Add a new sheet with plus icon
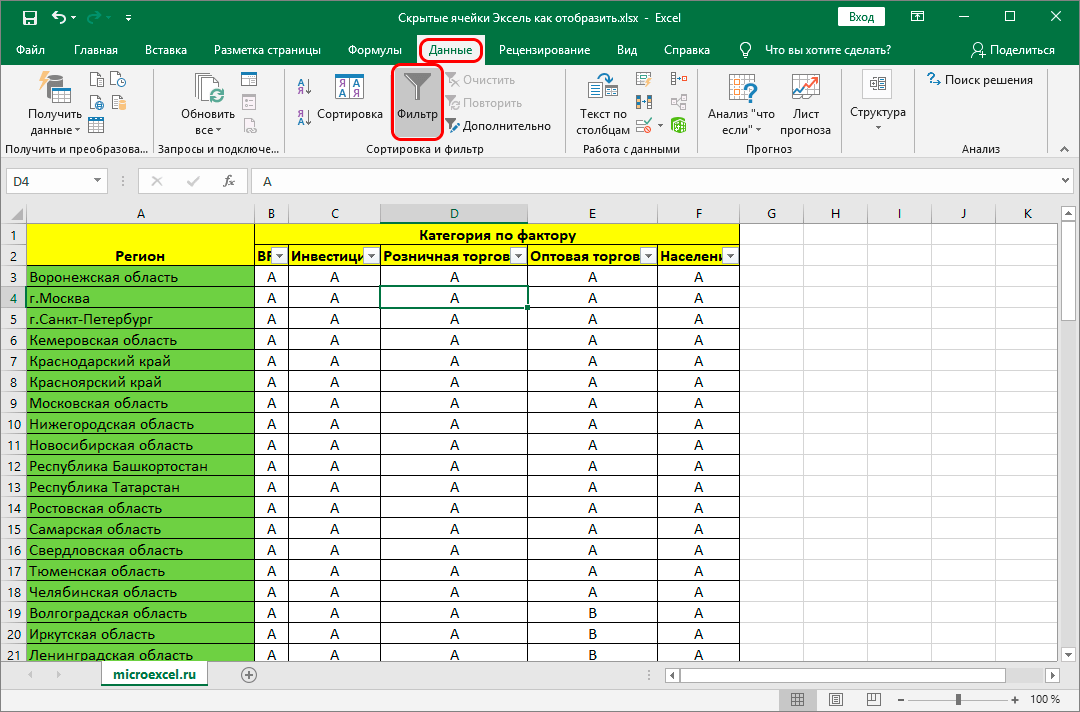 tap(249, 675)
